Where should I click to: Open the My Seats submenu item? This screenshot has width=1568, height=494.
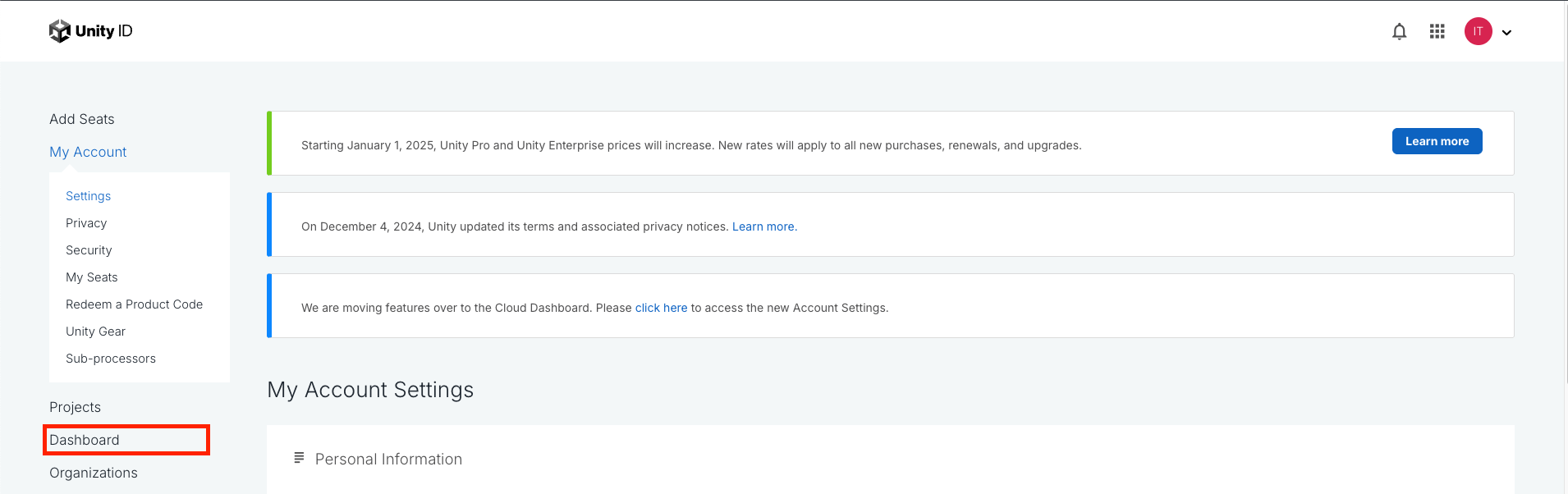92,277
